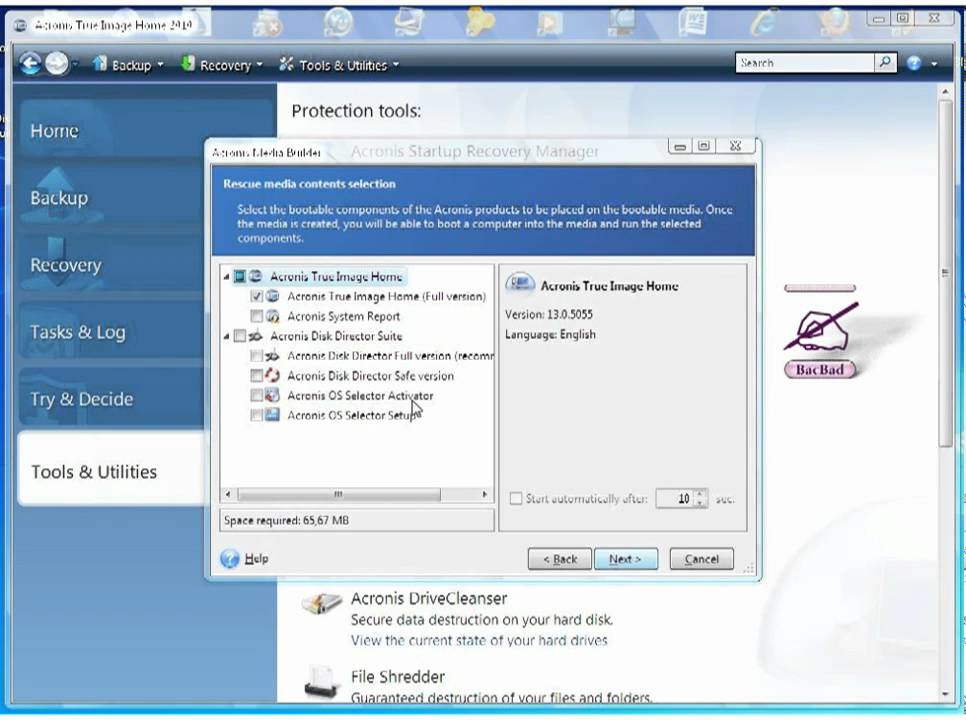Check Acronis Disk Director Safe version checkbox
The image size is (966, 720).
click(256, 375)
